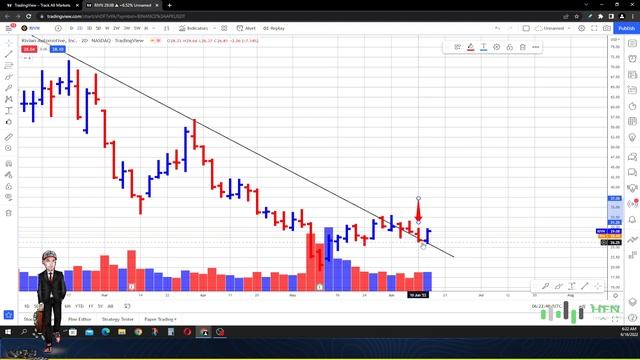Select the 3D timeframe

coord(89,28)
